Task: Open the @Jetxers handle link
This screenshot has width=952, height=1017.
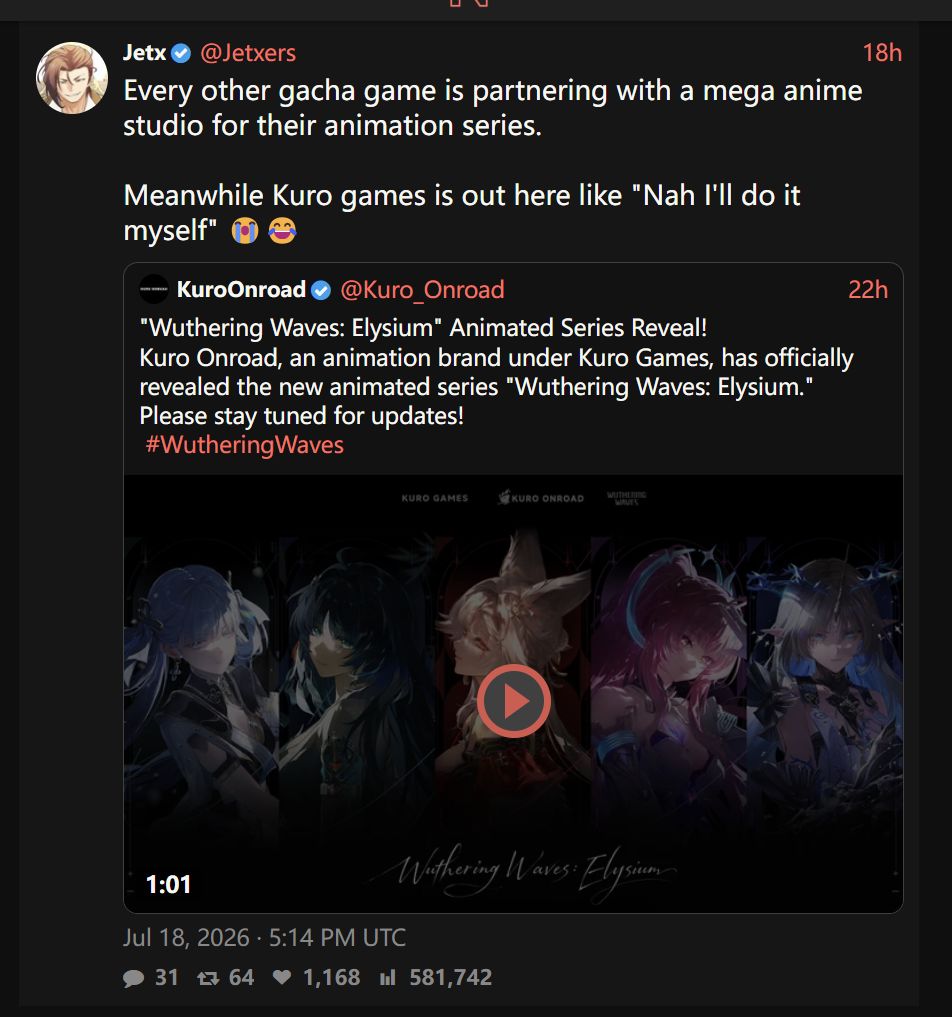Action: pos(248,53)
